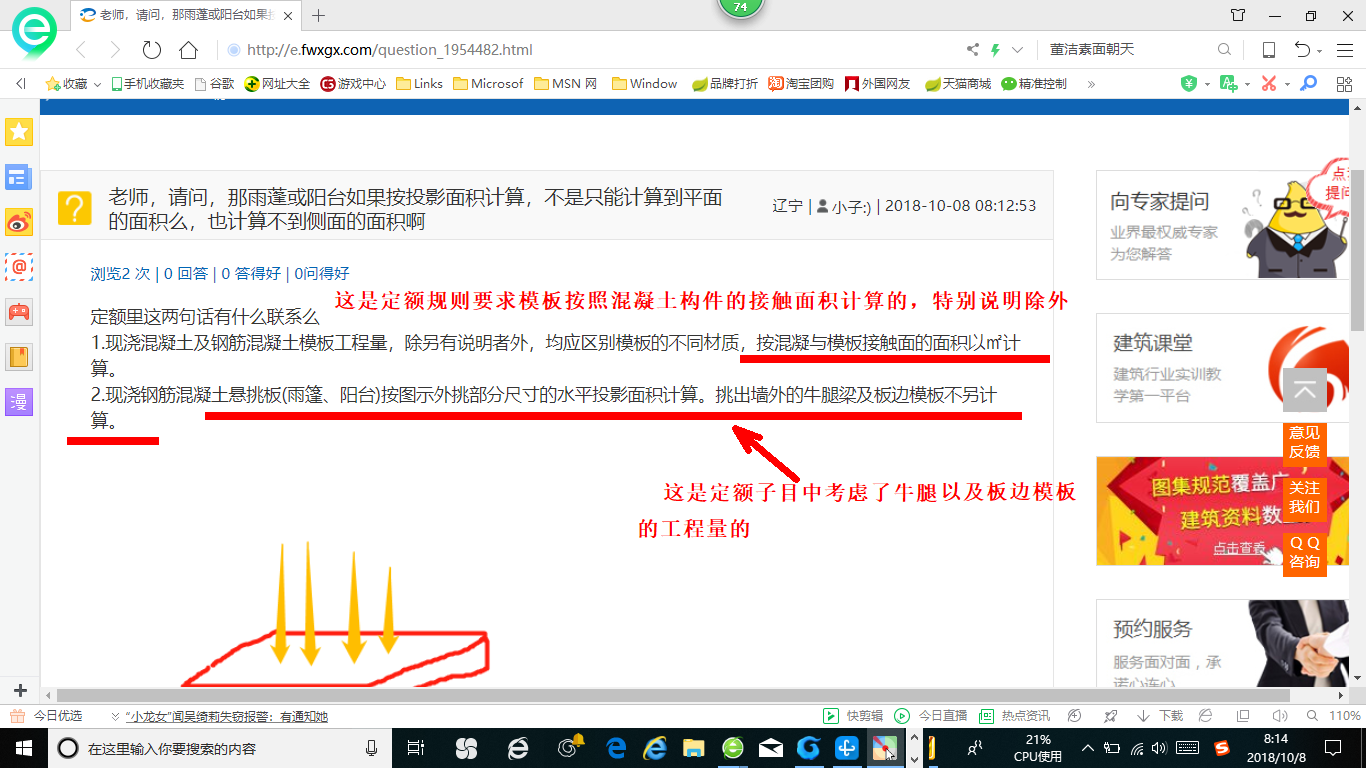The height and width of the screenshot is (768, 1366).
Task: Open the 谷歌 bookmark
Action: tap(214, 84)
